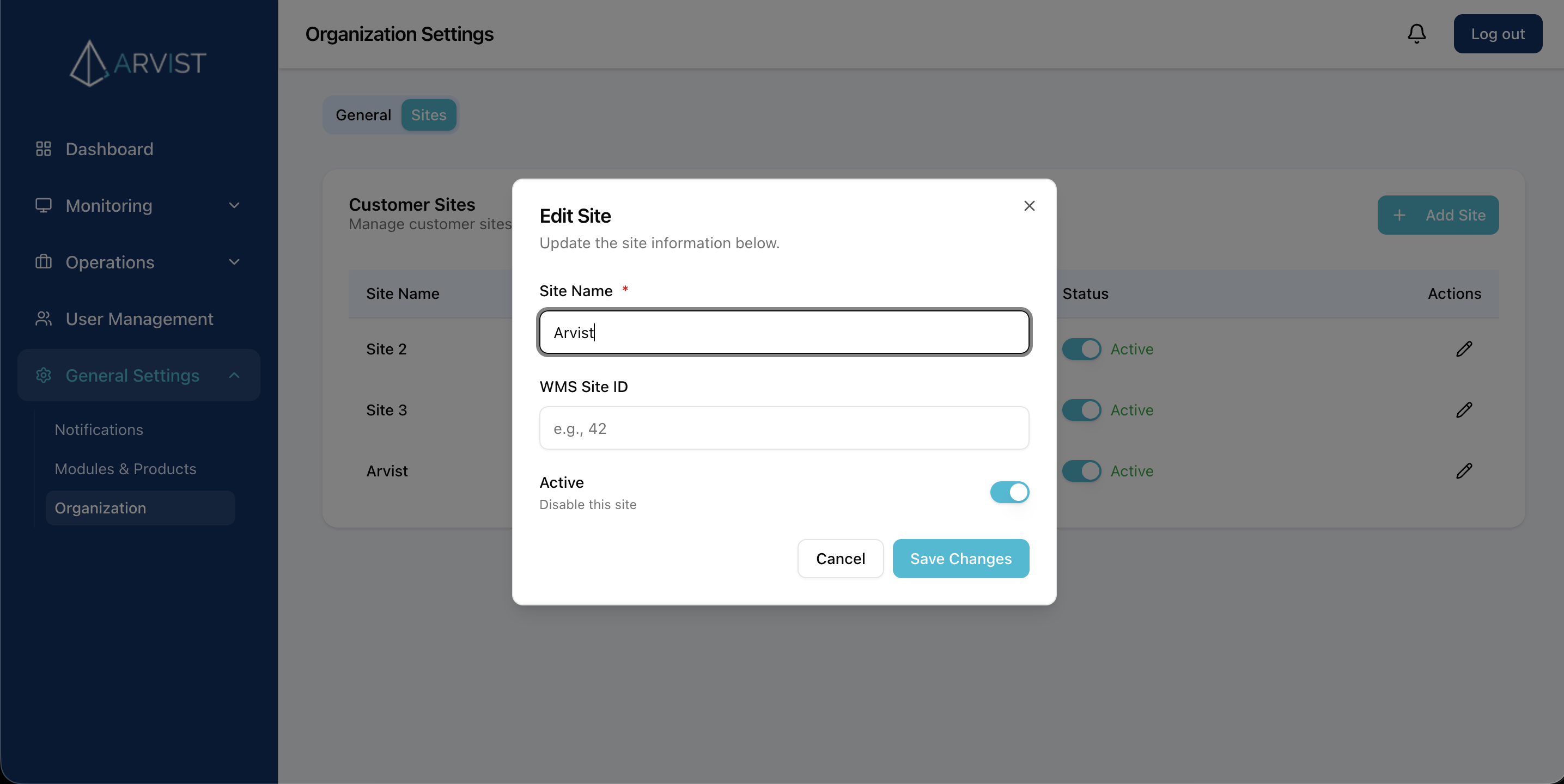Screen dimensions: 1564x784
Task: Click the General Settings gear icon
Action: [43, 375]
